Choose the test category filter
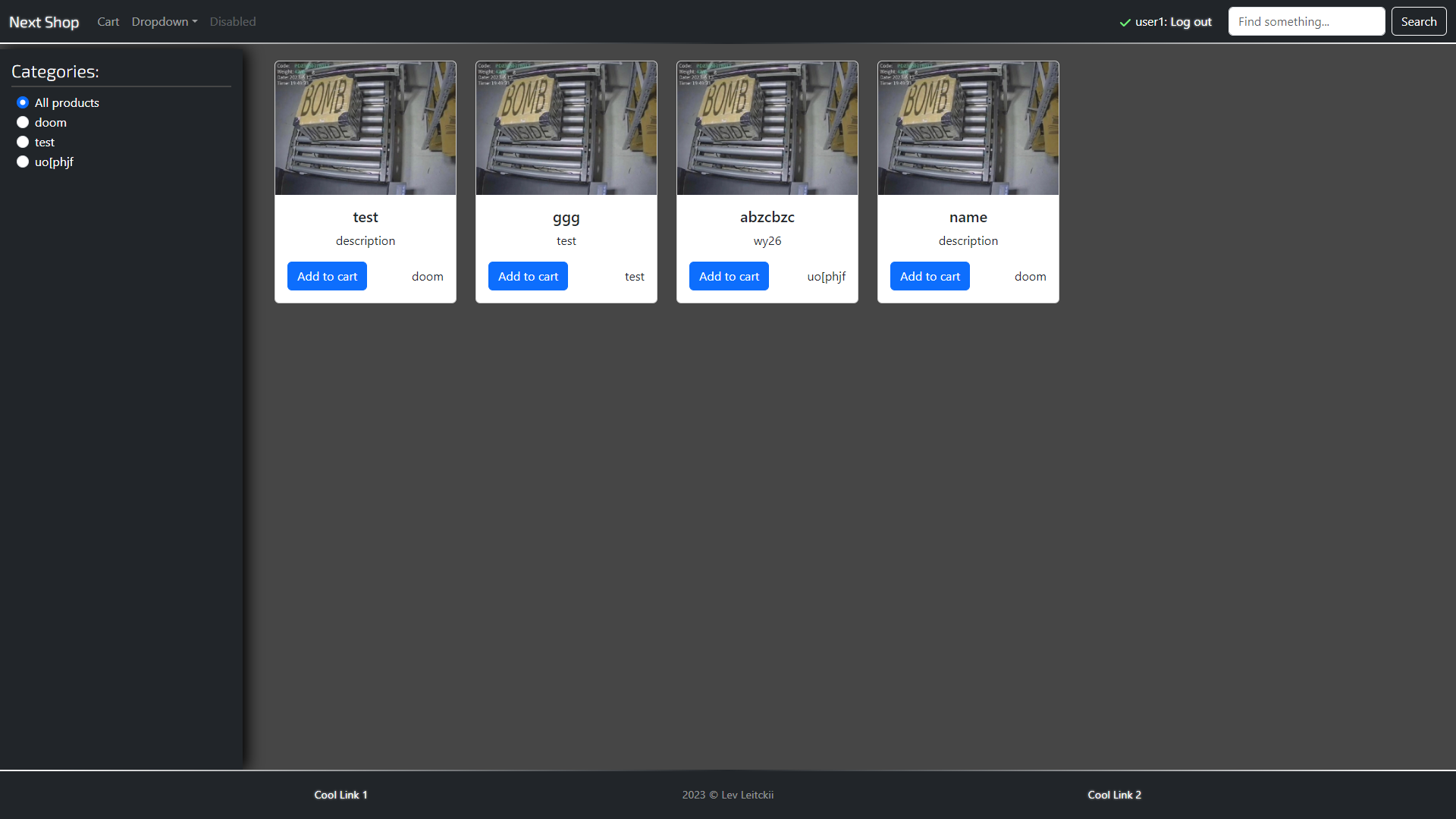The width and height of the screenshot is (1456, 819). coord(23,142)
